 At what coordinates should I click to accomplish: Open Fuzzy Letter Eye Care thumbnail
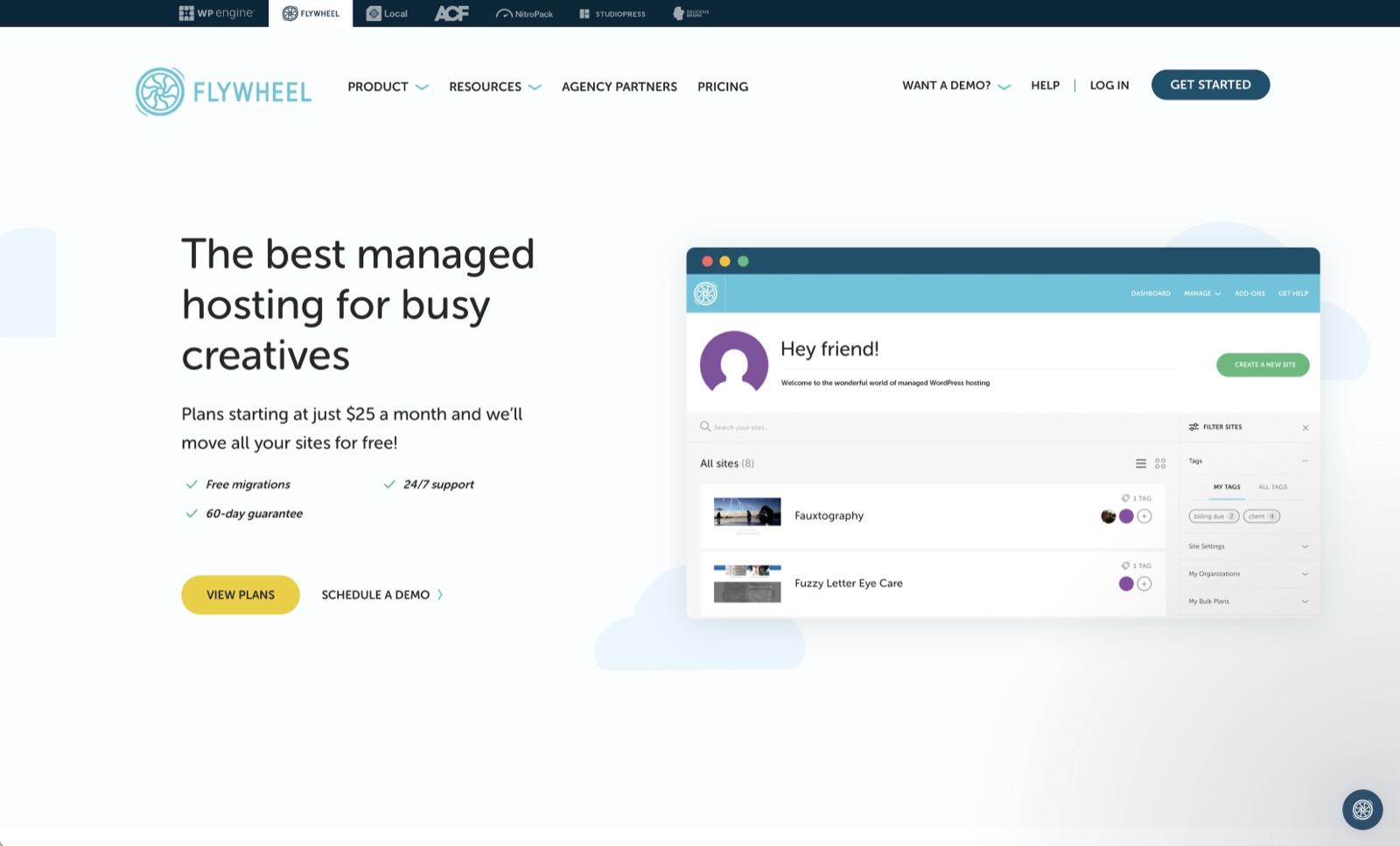(747, 584)
